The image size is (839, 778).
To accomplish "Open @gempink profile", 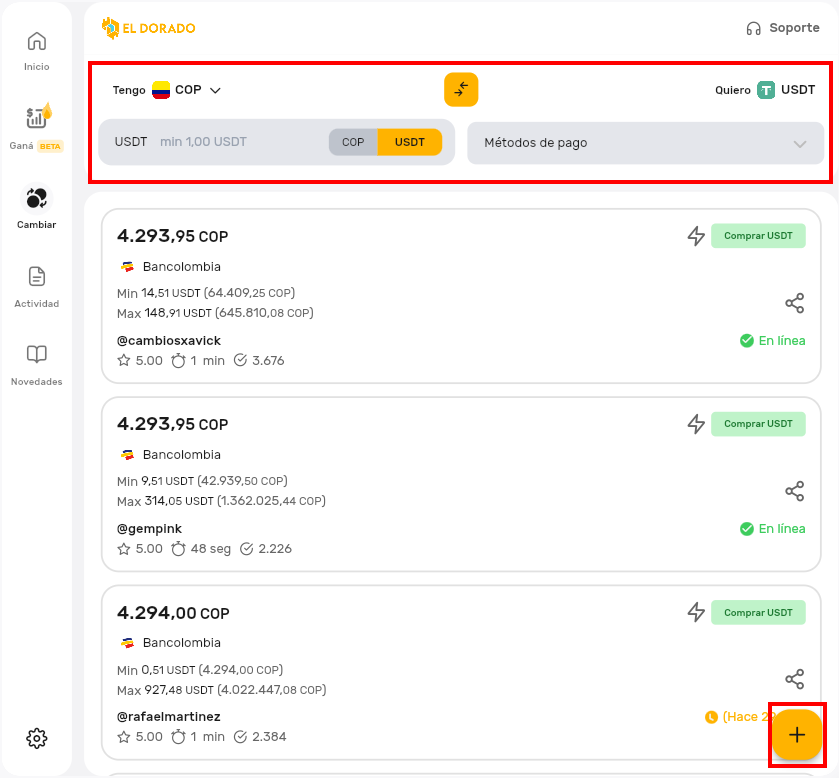I will [x=149, y=529].
